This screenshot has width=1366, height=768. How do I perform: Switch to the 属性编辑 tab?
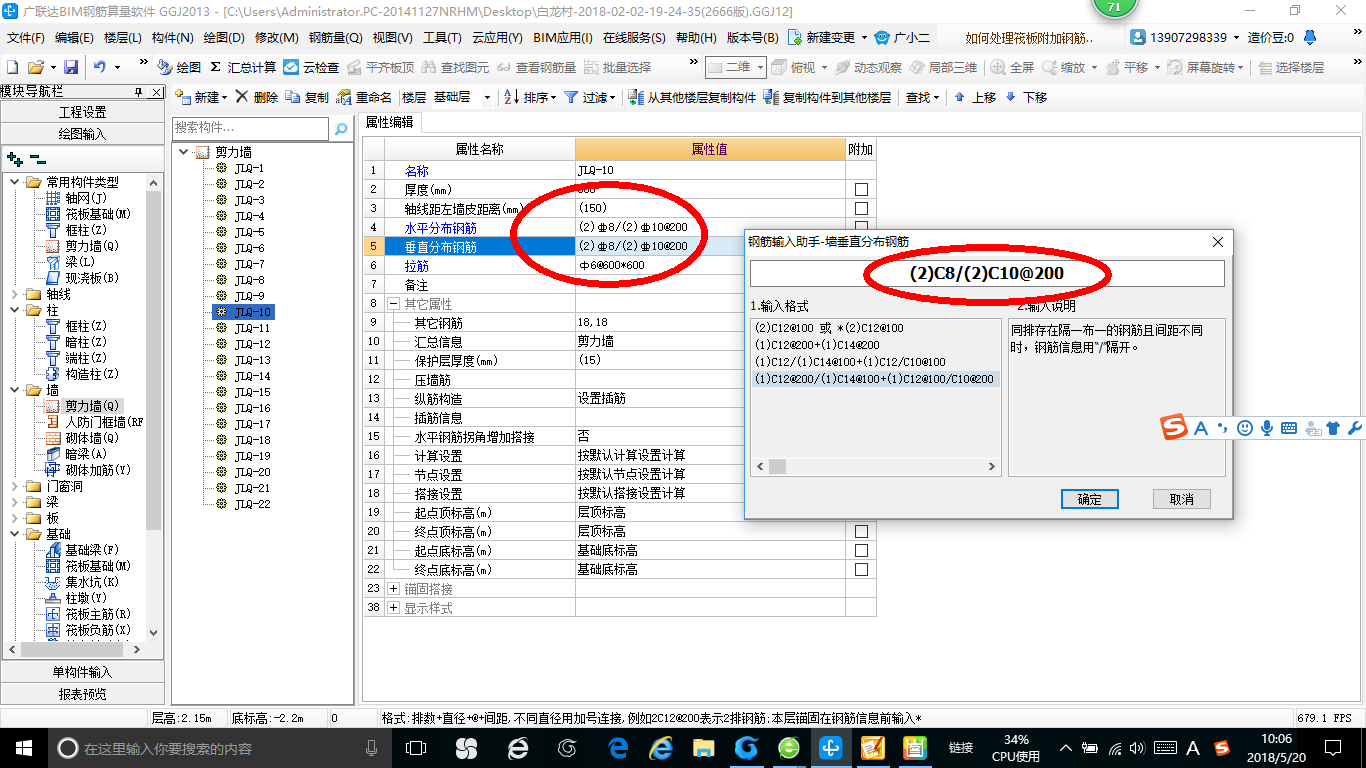tap(390, 122)
